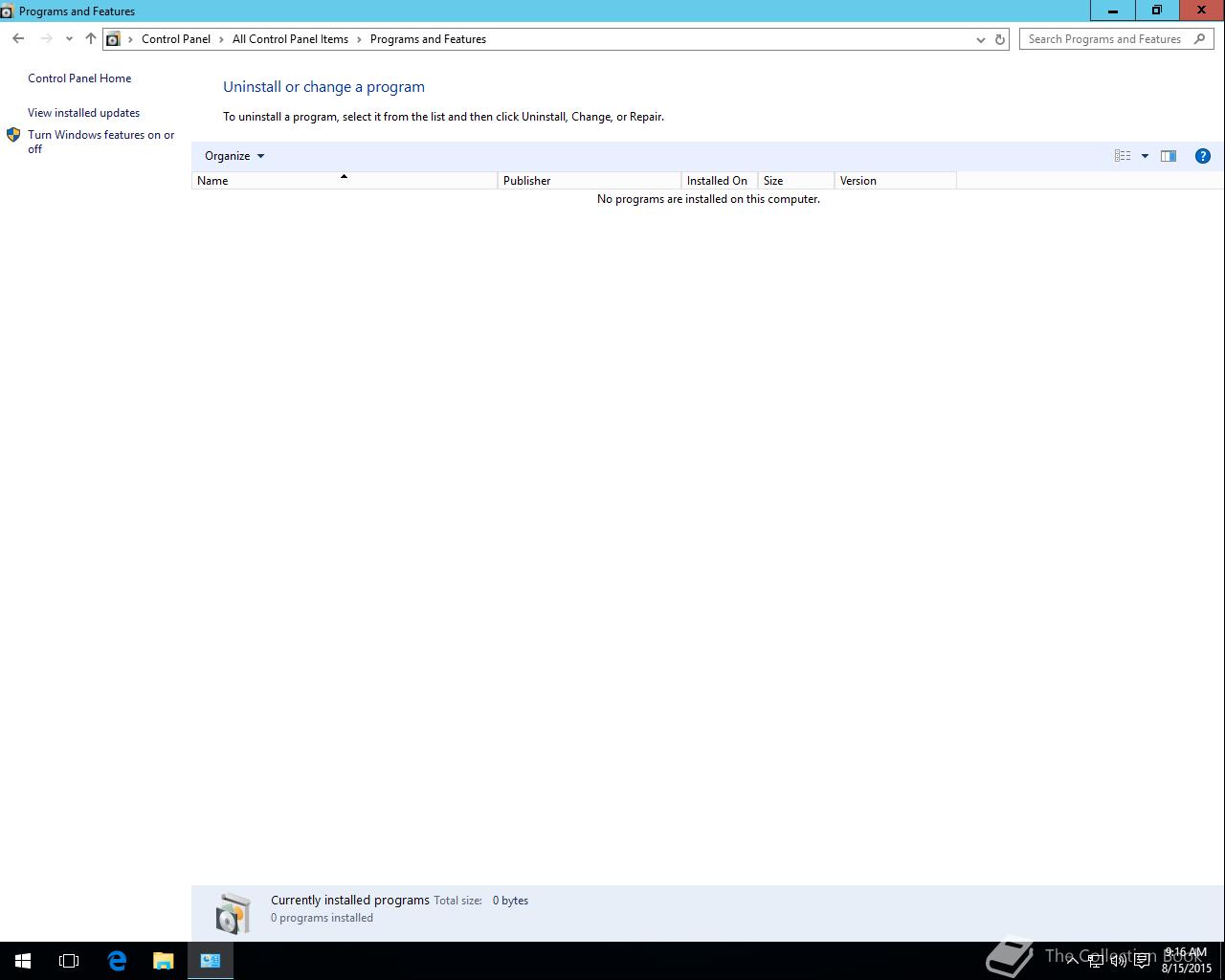Image resolution: width=1225 pixels, height=980 pixels.
Task: Toggle the preview pane icon
Action: click(x=1169, y=156)
